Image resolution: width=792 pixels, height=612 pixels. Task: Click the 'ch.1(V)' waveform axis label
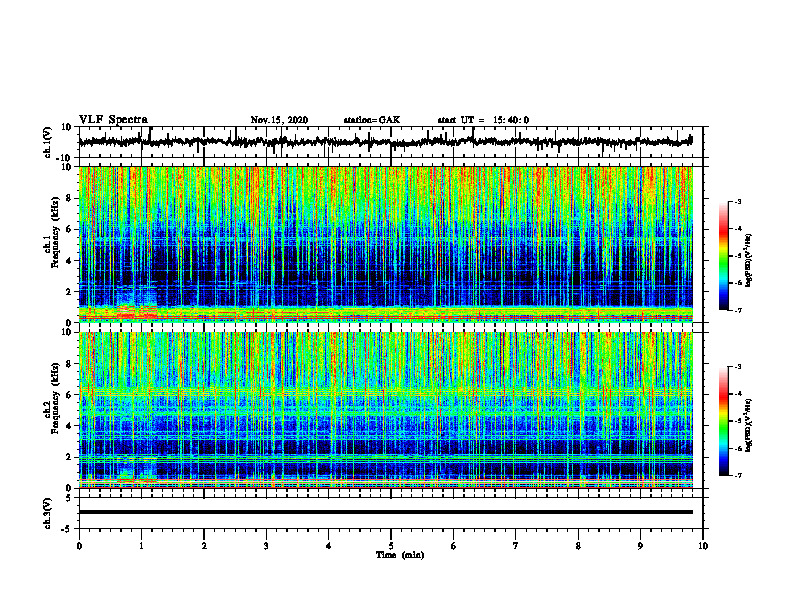(48, 142)
